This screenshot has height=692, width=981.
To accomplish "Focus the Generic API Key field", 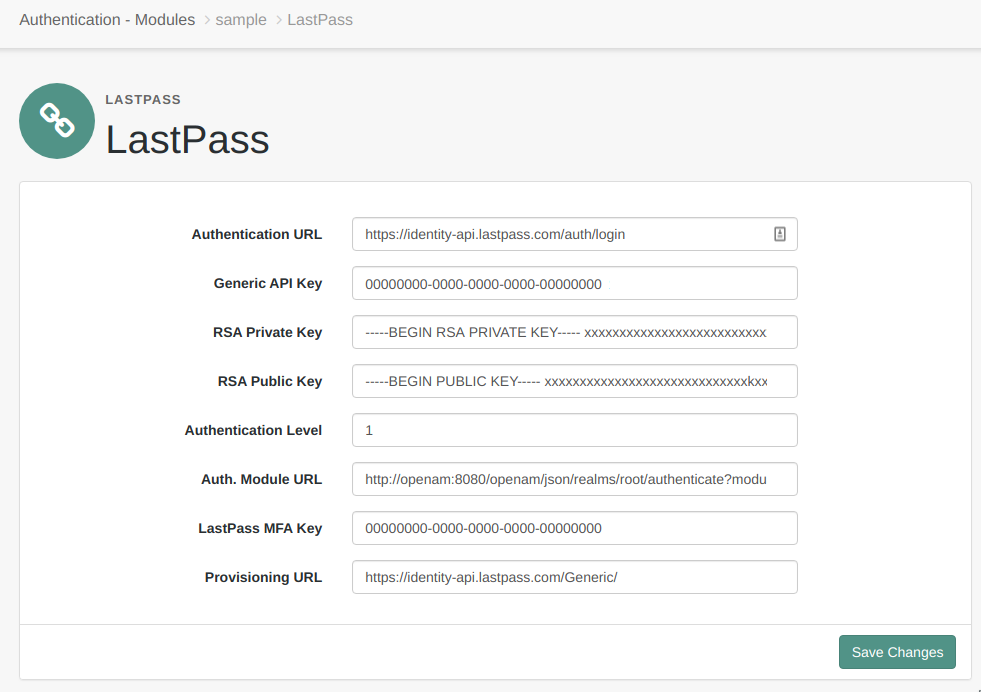I will 574,283.
